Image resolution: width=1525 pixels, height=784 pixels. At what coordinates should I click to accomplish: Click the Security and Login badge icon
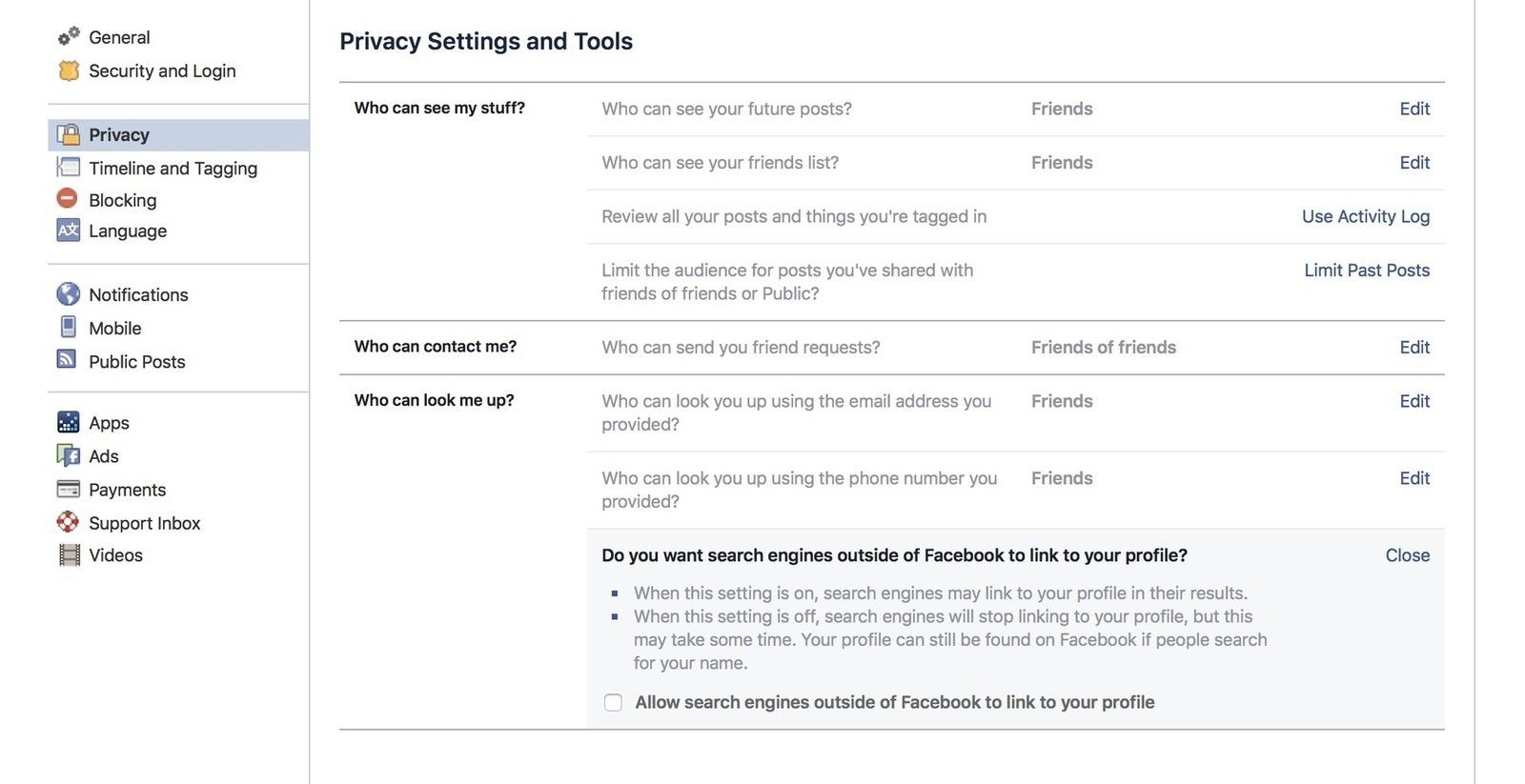[69, 70]
